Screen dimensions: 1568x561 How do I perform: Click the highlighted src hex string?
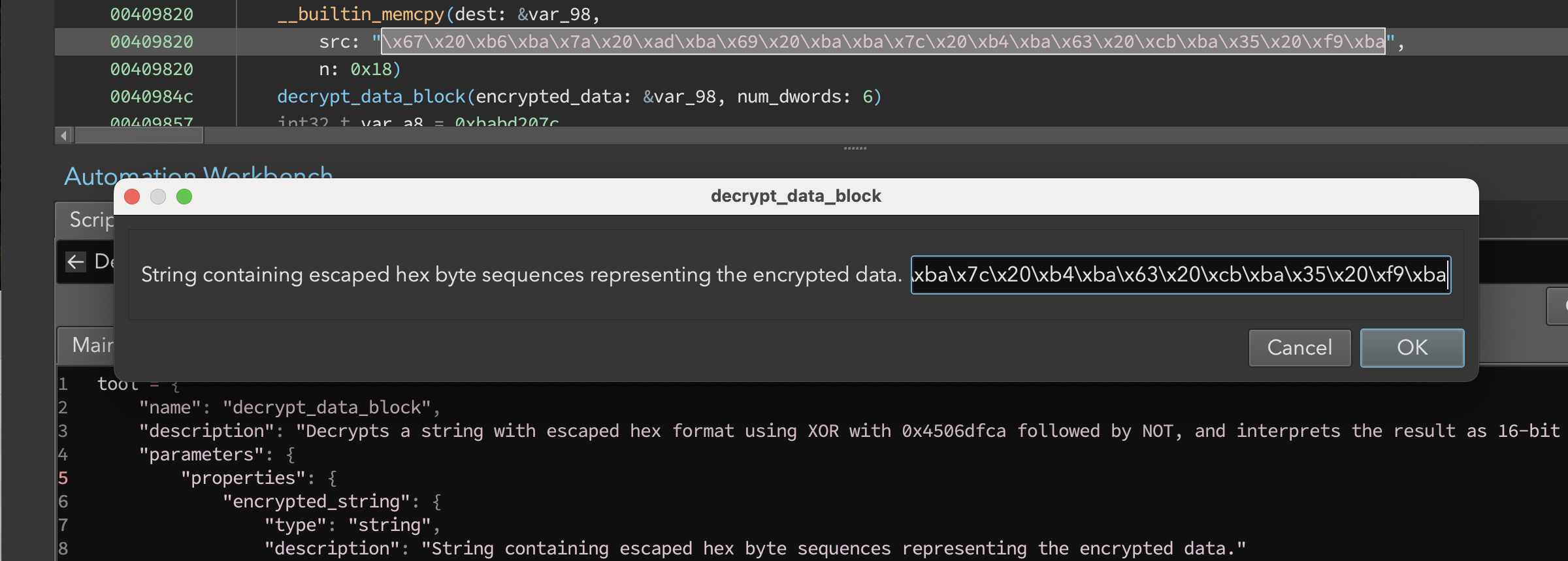[x=883, y=42]
